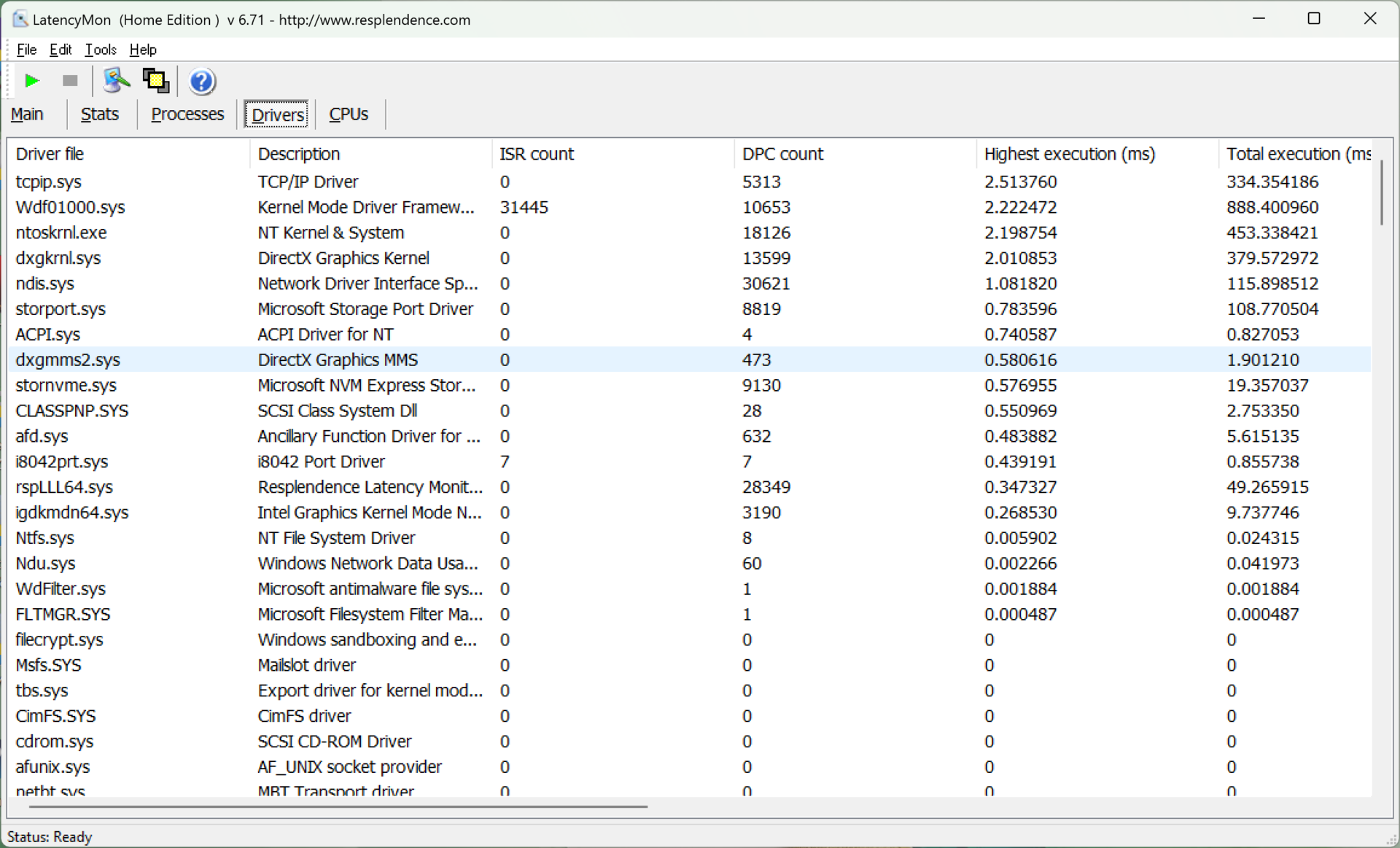Click the horizontal scrollbar at bottom
Image resolution: width=1400 pixels, height=848 pixels.
click(338, 807)
